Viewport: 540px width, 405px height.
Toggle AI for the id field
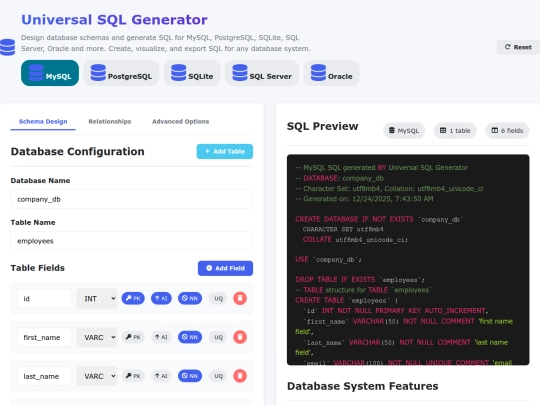(161, 298)
